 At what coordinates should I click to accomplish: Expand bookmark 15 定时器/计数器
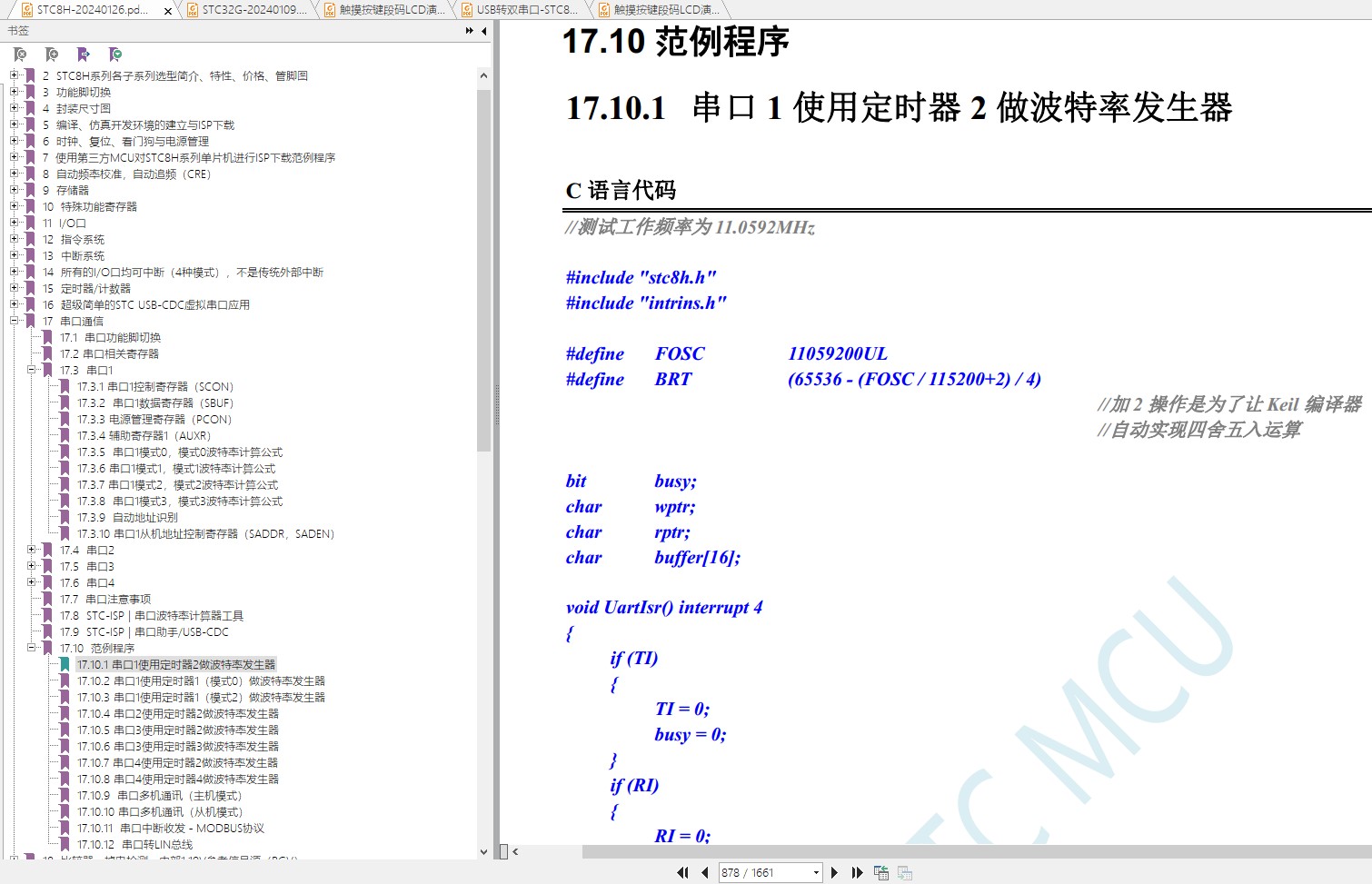click(x=14, y=288)
